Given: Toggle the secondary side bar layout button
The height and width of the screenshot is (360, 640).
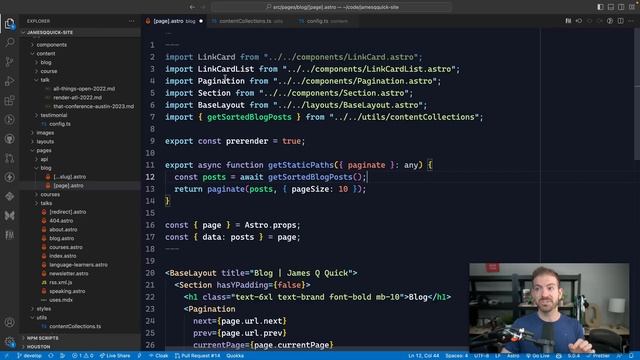Looking at the screenshot, I should (x=621, y=7).
